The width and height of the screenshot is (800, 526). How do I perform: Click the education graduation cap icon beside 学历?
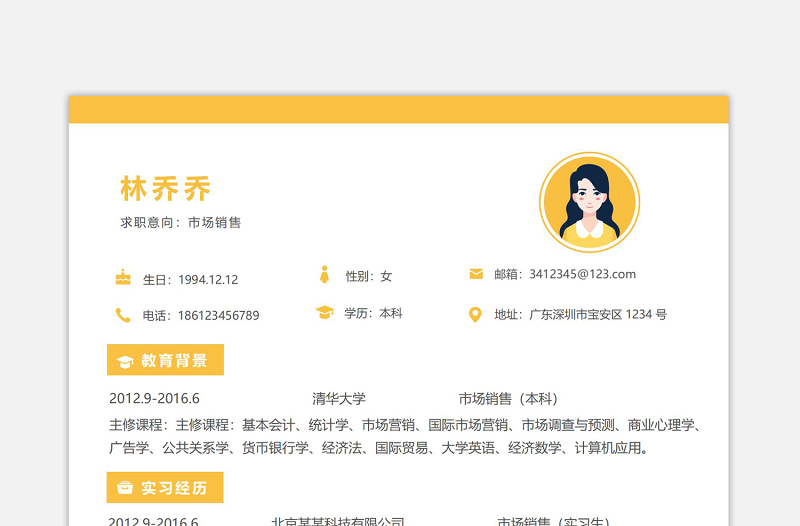324,312
